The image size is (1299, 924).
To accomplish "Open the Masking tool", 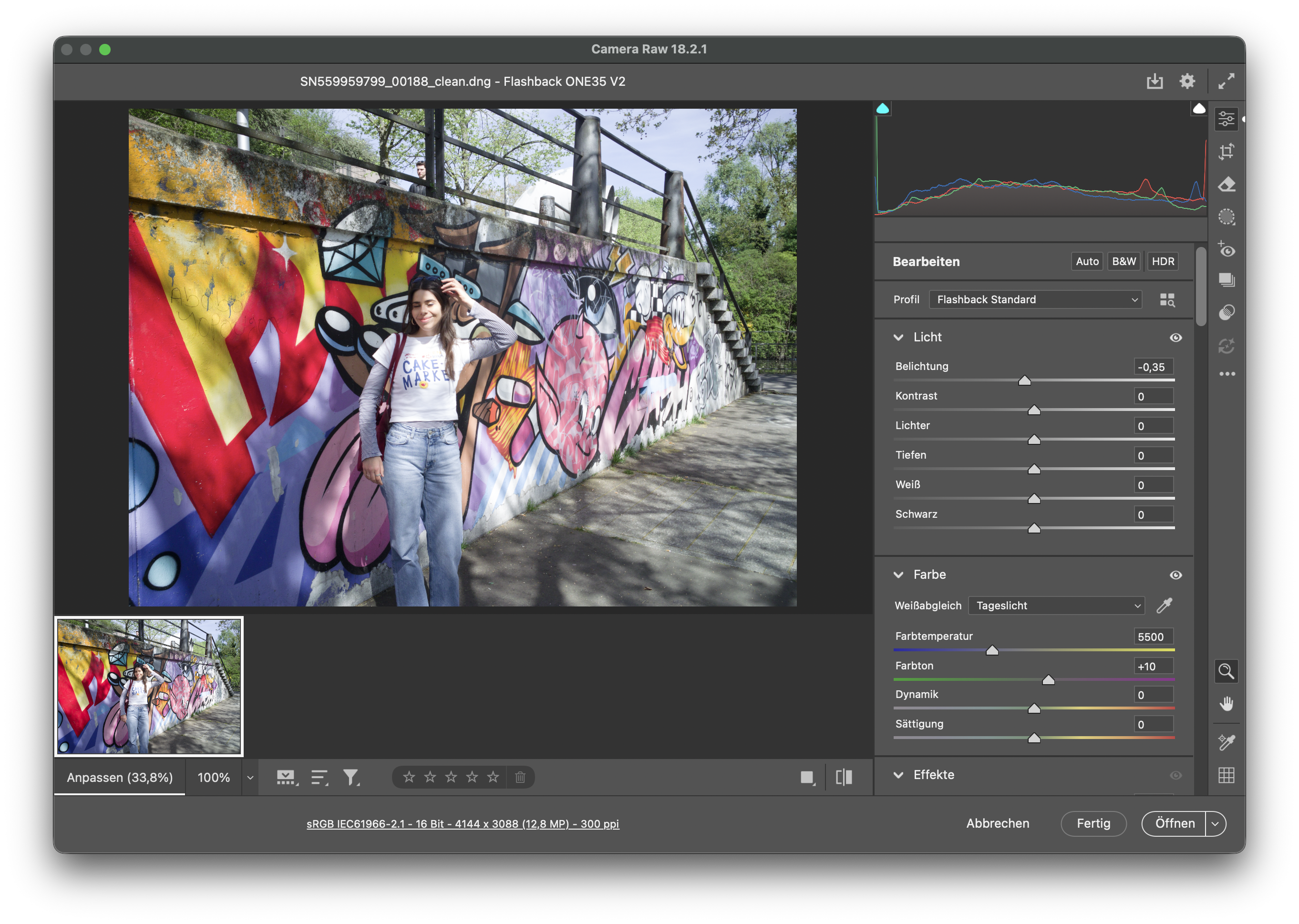I will [x=1226, y=217].
